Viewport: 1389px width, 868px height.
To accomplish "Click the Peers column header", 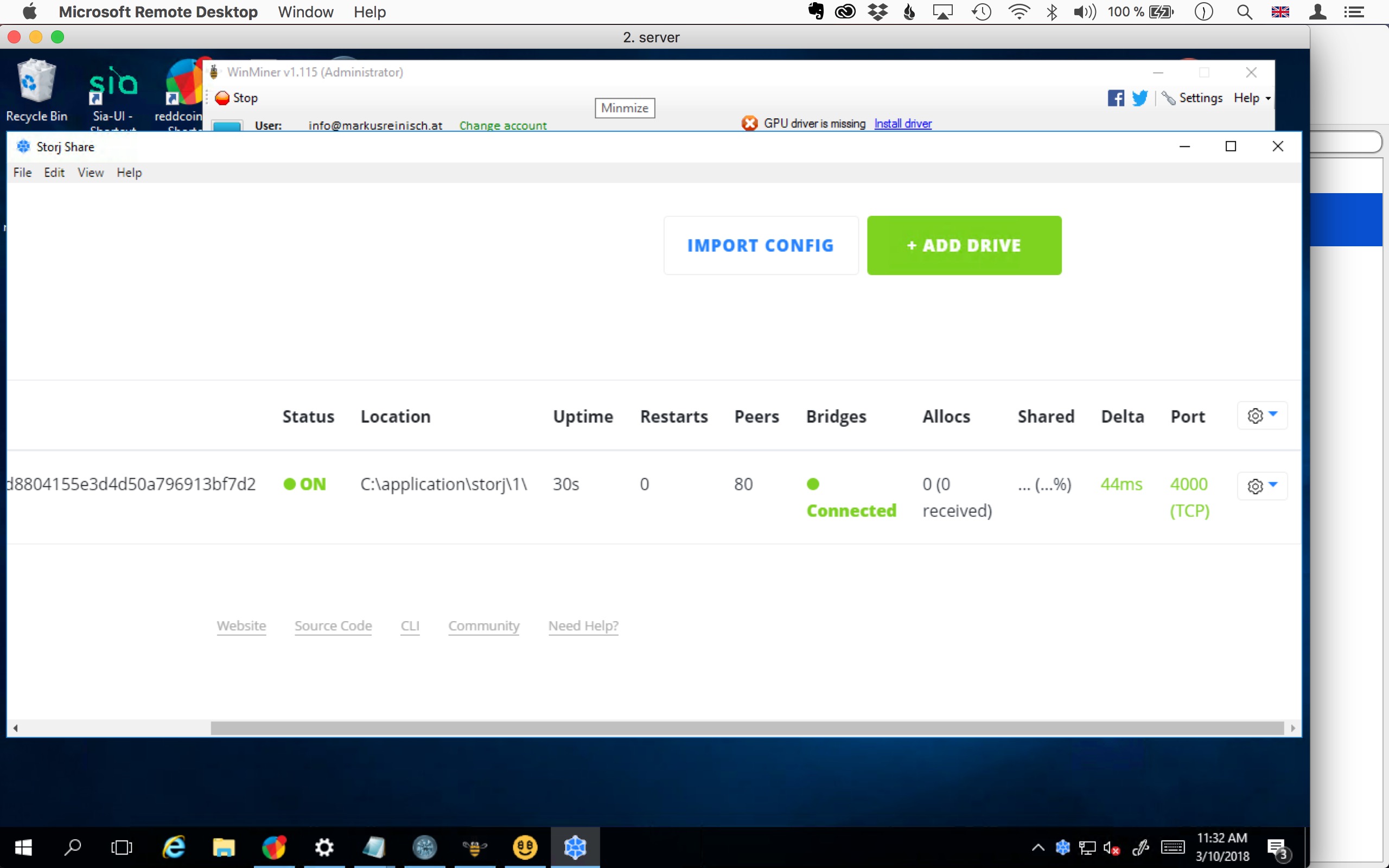I will pos(756,416).
